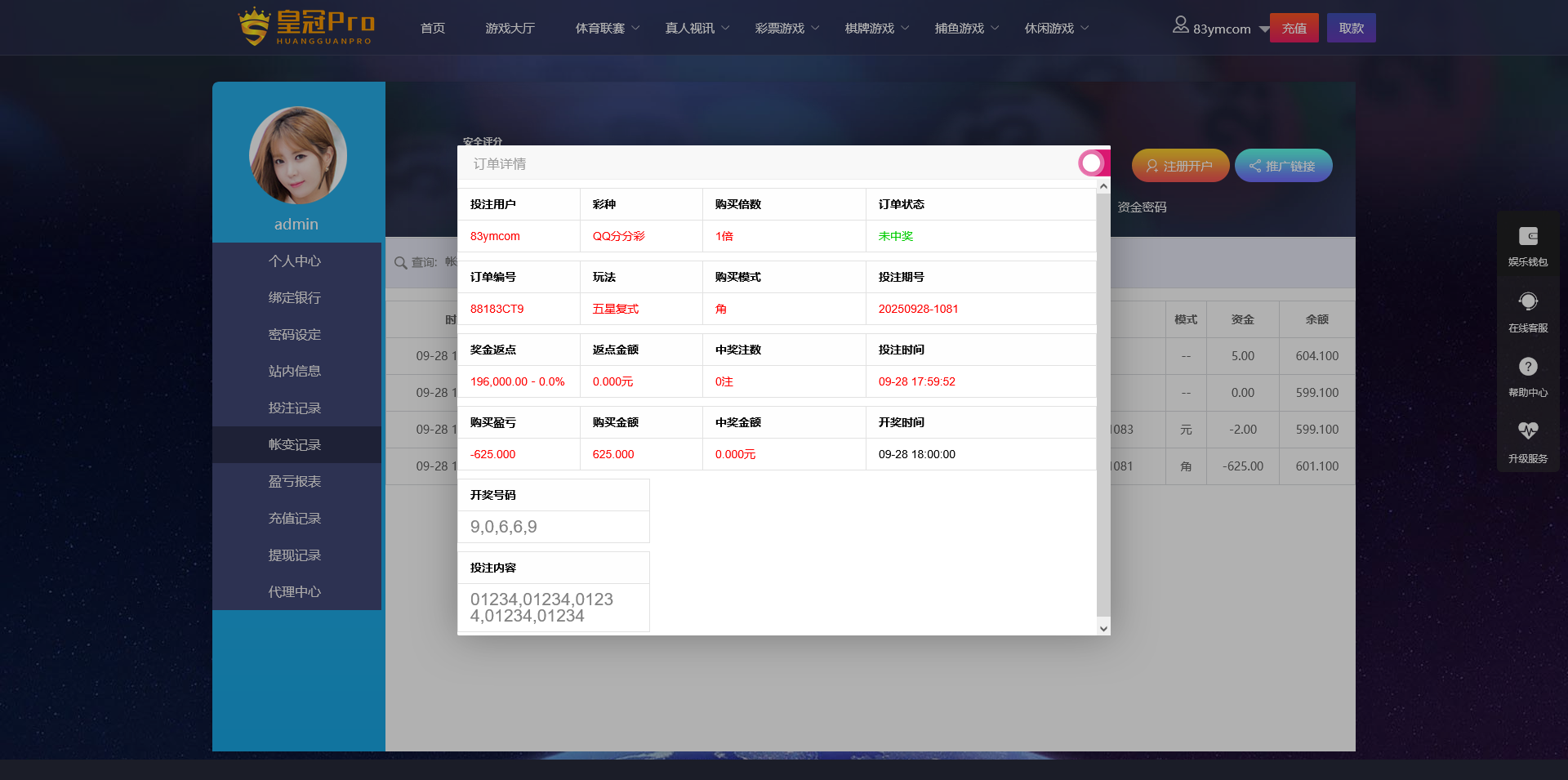Screen dimensions: 1568x780
Task: Open the 娱乐钱包 wallet icon
Action: click(x=1528, y=237)
